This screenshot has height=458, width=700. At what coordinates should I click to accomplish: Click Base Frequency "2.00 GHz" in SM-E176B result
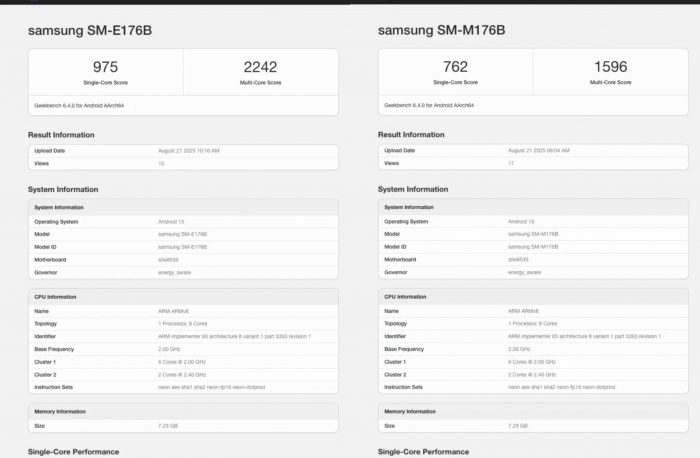(x=169, y=349)
